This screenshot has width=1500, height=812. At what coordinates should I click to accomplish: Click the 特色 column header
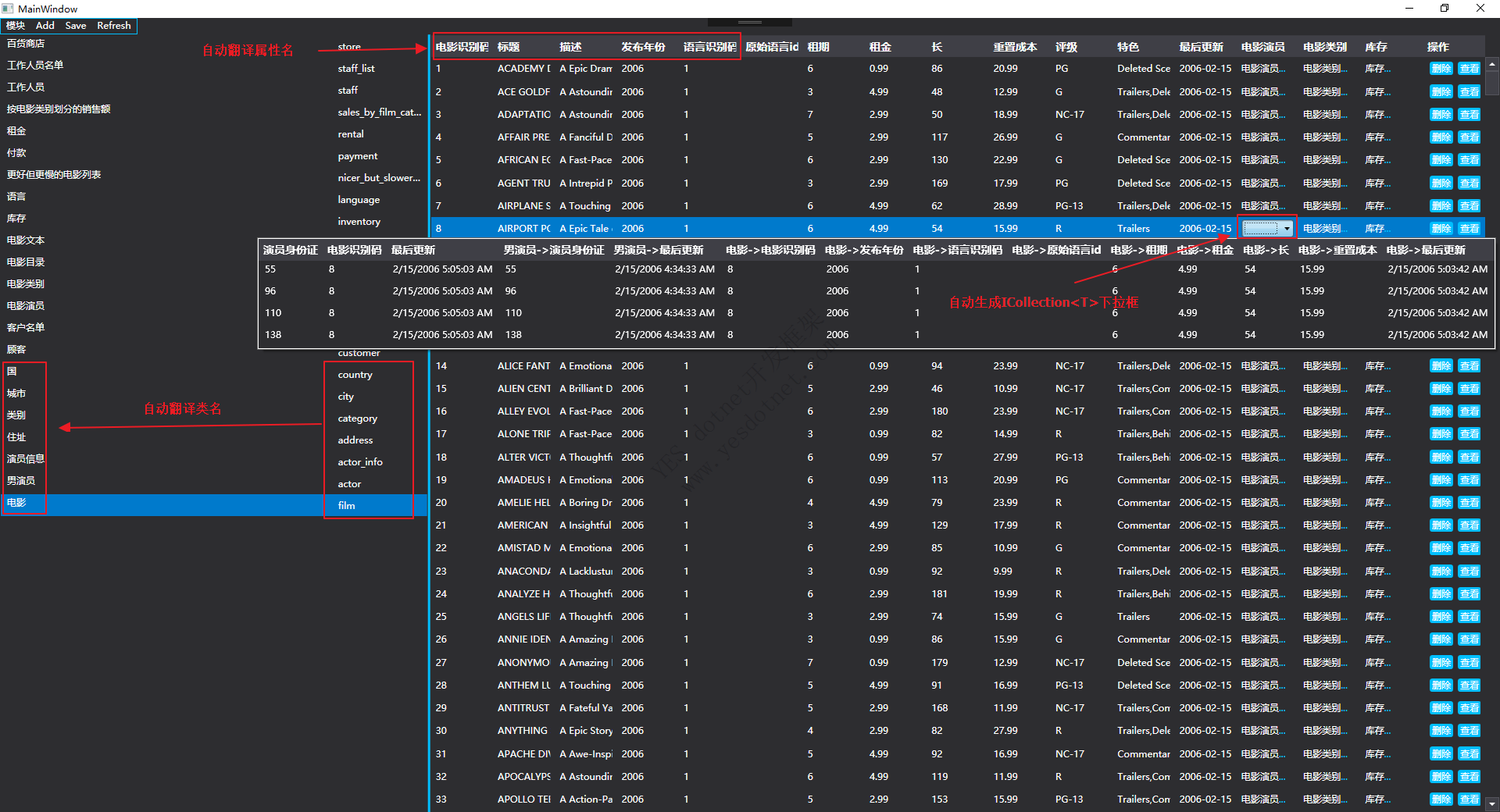[1127, 48]
